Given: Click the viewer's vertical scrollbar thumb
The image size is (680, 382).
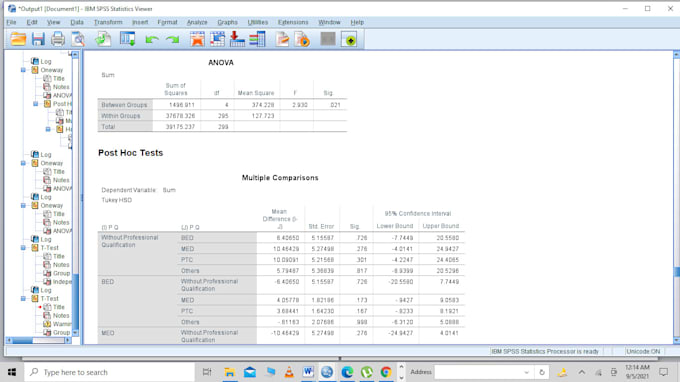Looking at the screenshot, I should click(x=677, y=272).
